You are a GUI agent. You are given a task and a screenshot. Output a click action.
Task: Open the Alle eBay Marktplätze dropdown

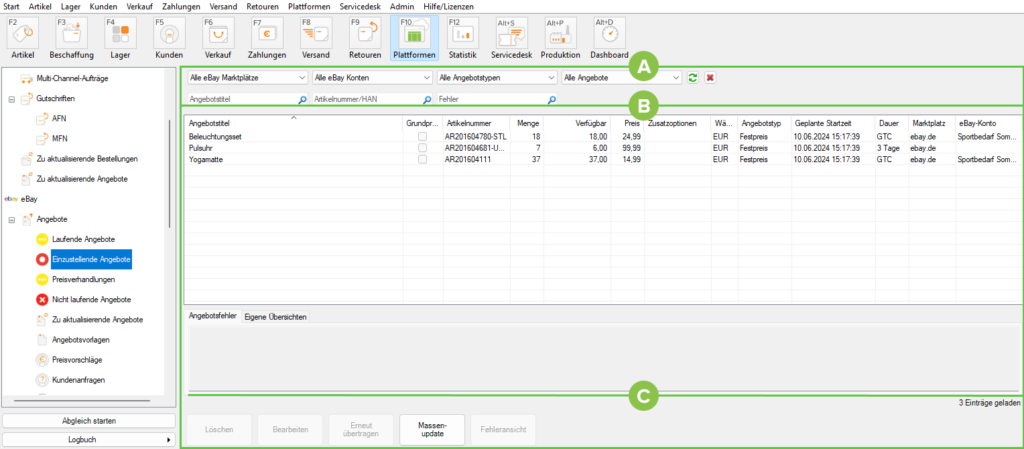coord(247,77)
